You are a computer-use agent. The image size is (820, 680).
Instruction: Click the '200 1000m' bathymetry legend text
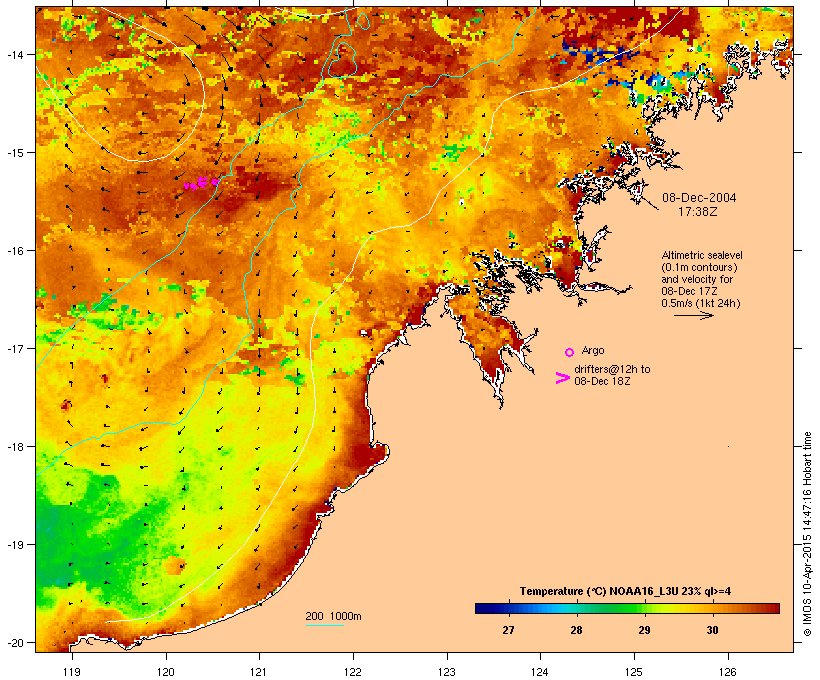coord(333,616)
